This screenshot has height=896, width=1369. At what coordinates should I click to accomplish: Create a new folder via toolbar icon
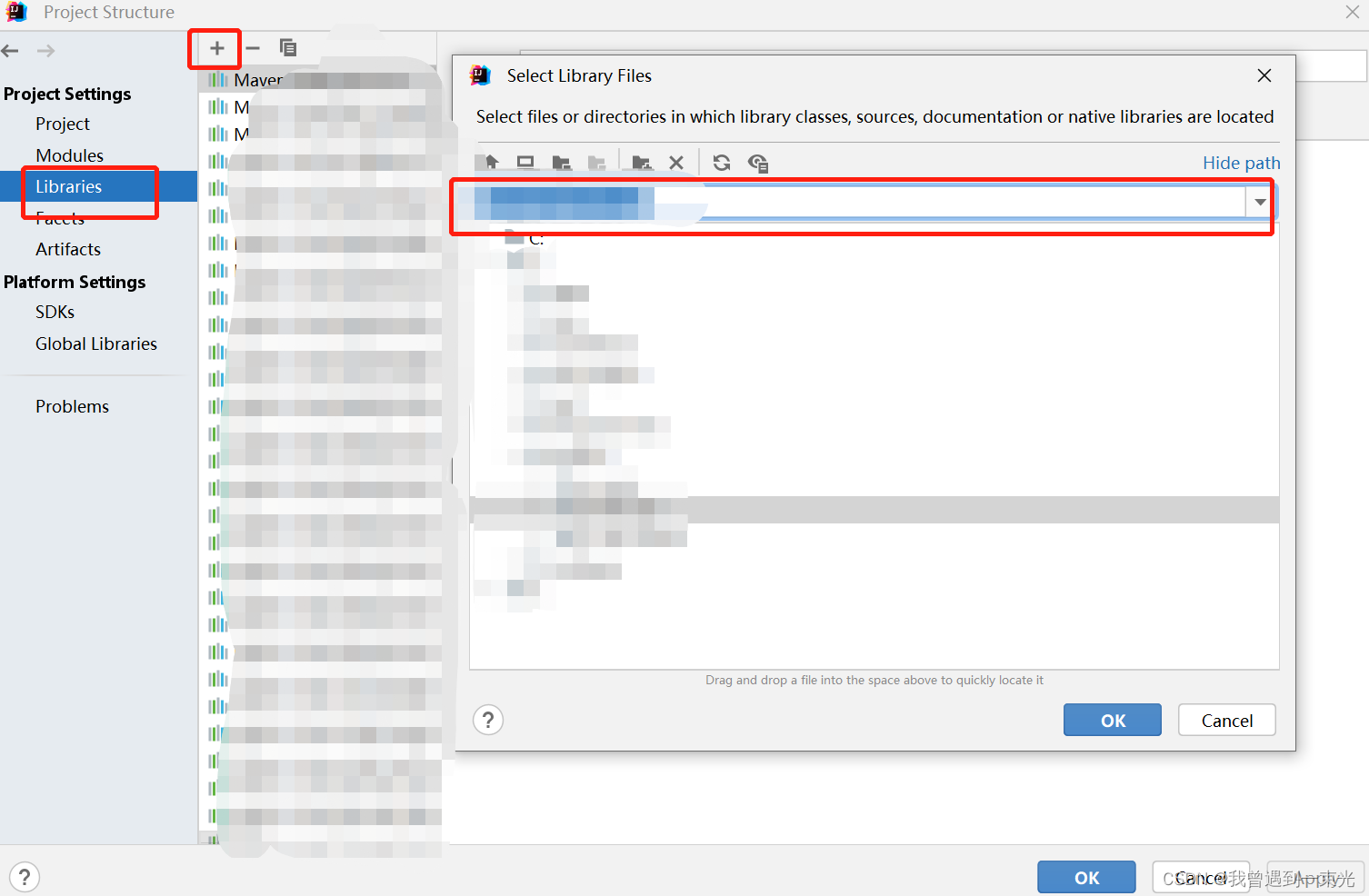point(642,163)
